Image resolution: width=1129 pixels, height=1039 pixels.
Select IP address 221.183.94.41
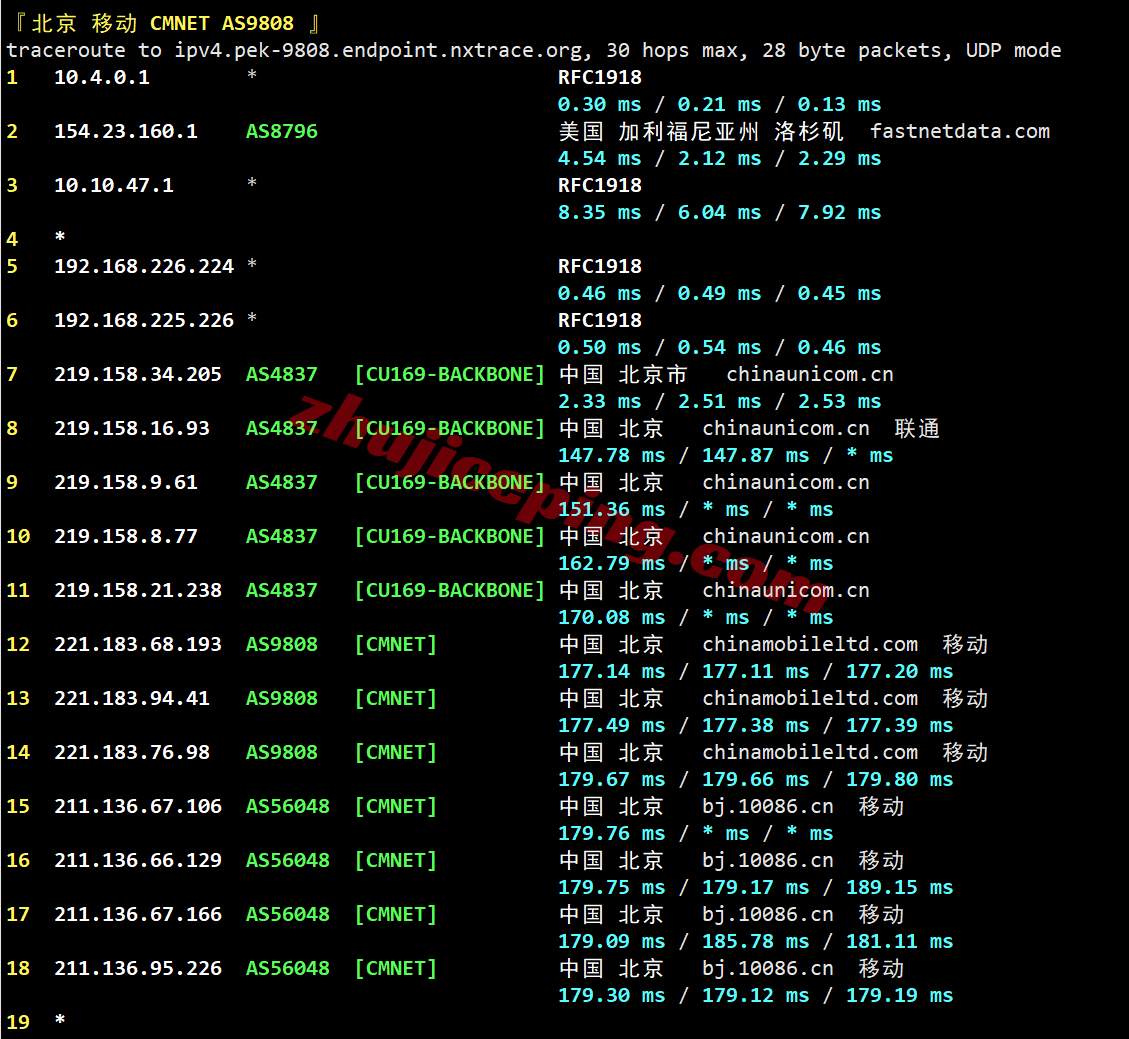pyautogui.click(x=132, y=698)
